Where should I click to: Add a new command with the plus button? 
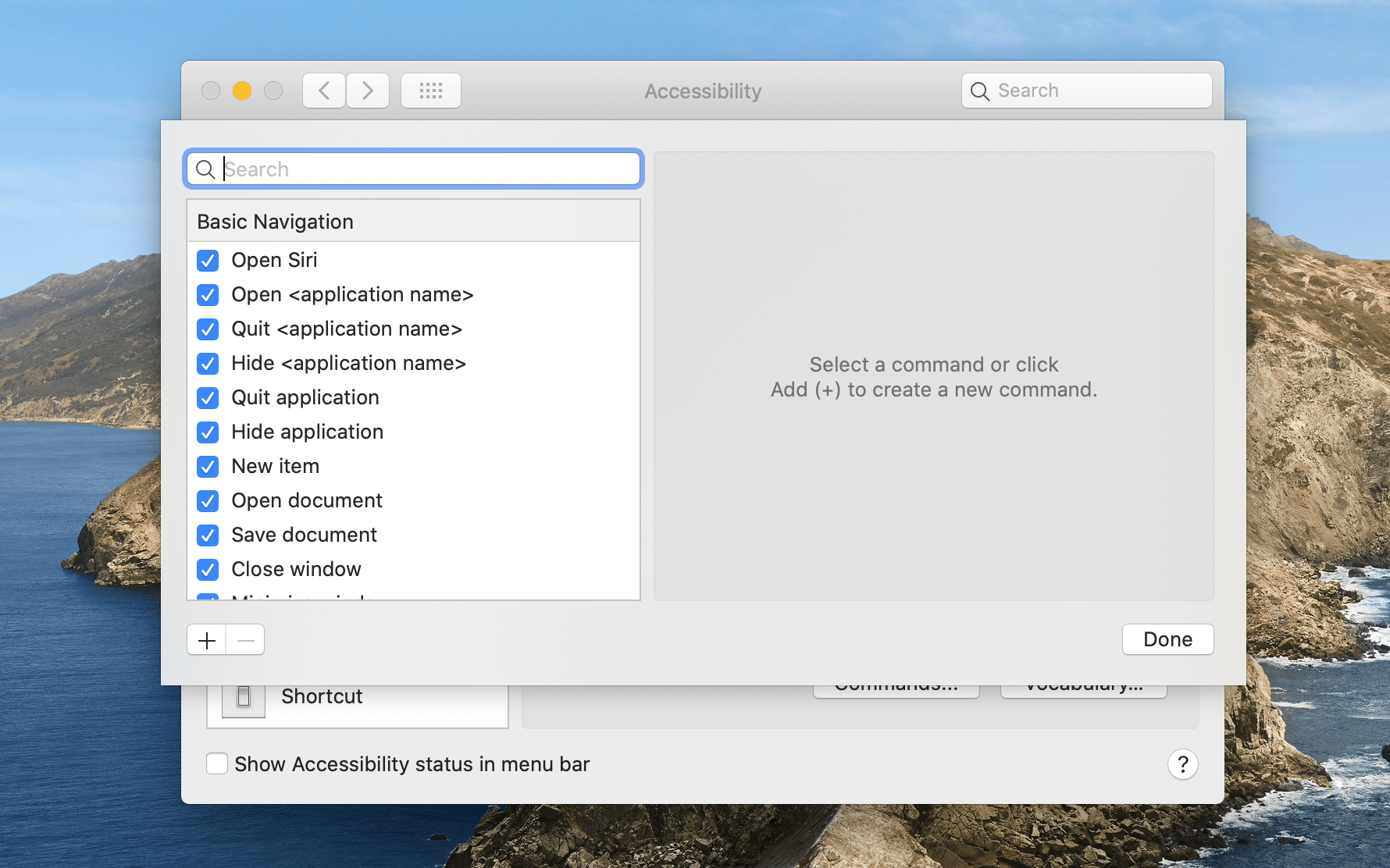click(205, 639)
